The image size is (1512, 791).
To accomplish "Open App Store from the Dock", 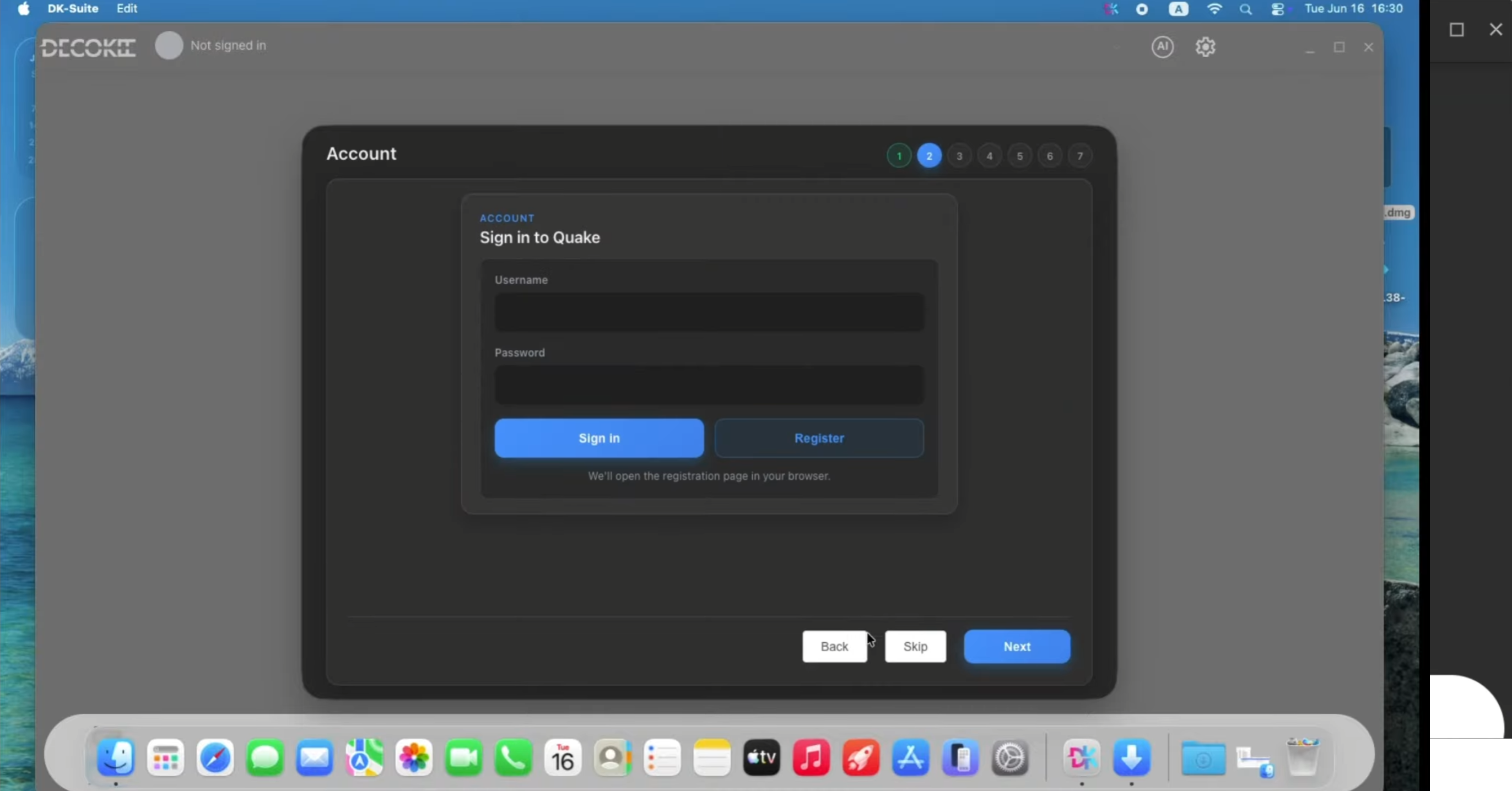I will (x=910, y=757).
